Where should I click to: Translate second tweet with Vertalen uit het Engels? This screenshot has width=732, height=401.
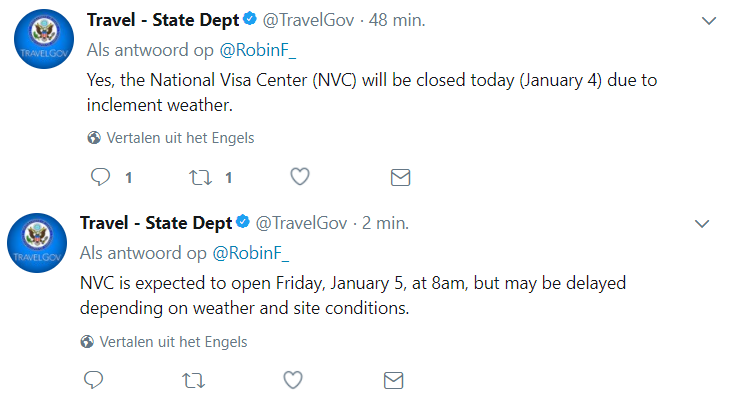click(173, 342)
